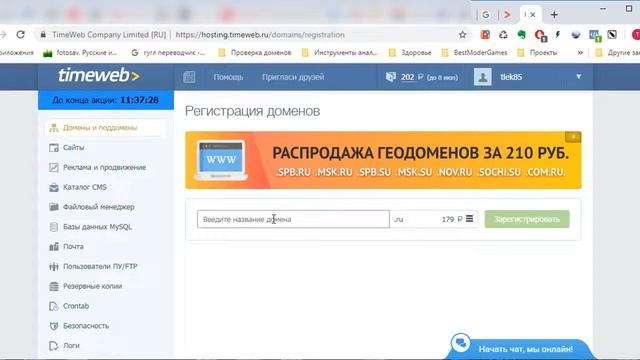Click the site security lock icon
The height and width of the screenshot is (360, 640).
click(x=43, y=35)
